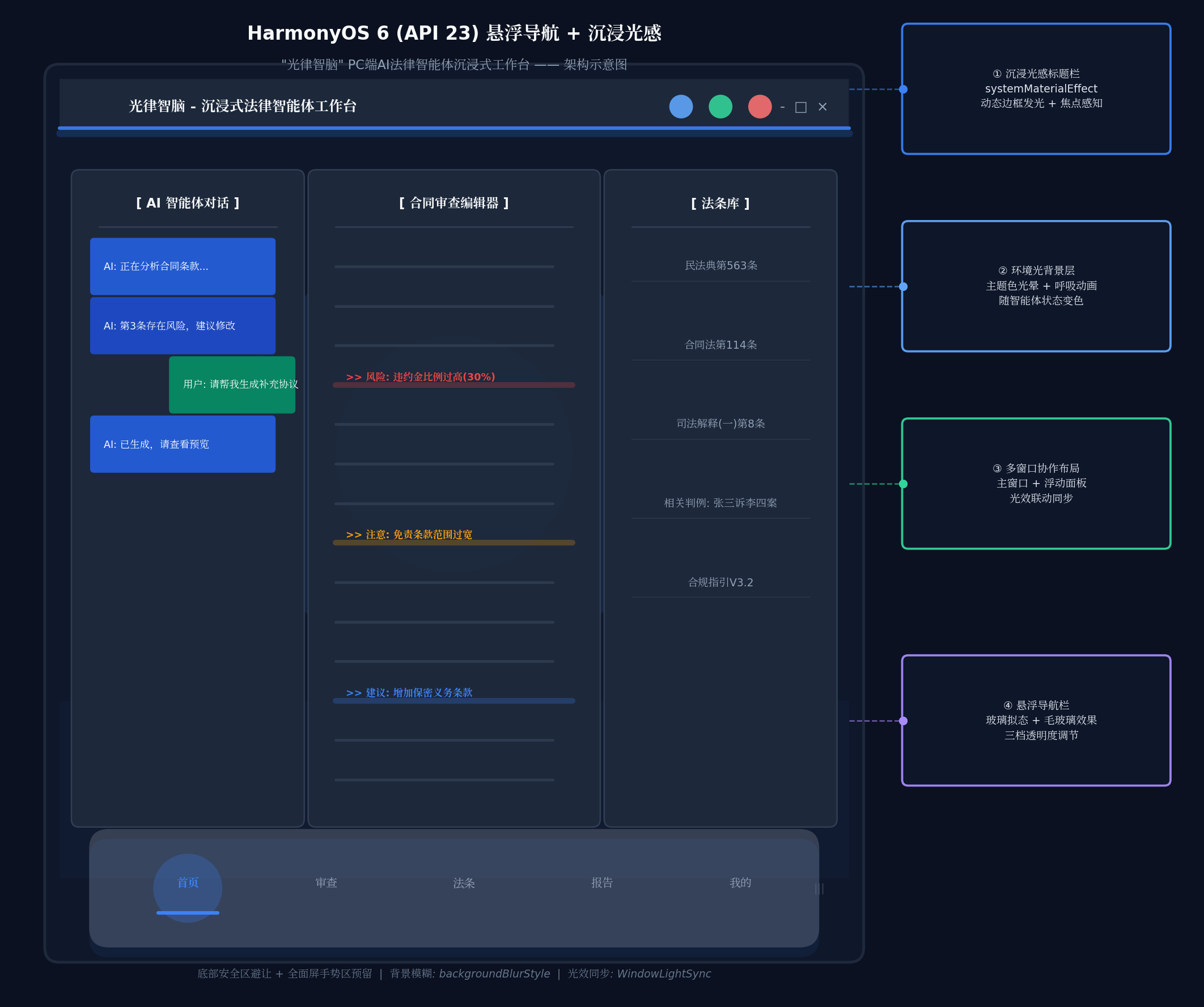Image resolution: width=1204 pixels, height=1007 pixels.
Task: Open the 我的 tab
Action: (x=740, y=883)
